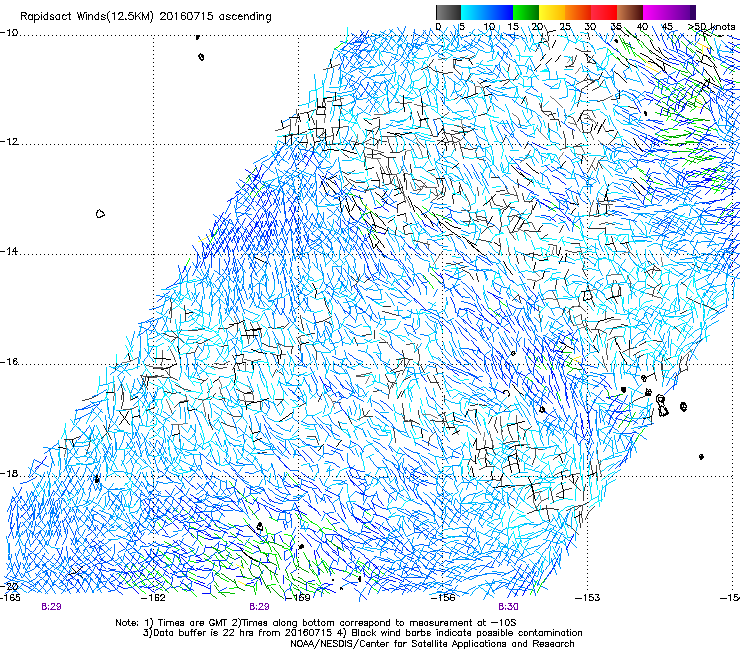Click the '-10' latitude label
This screenshot has width=740, height=650.
tap(9, 33)
